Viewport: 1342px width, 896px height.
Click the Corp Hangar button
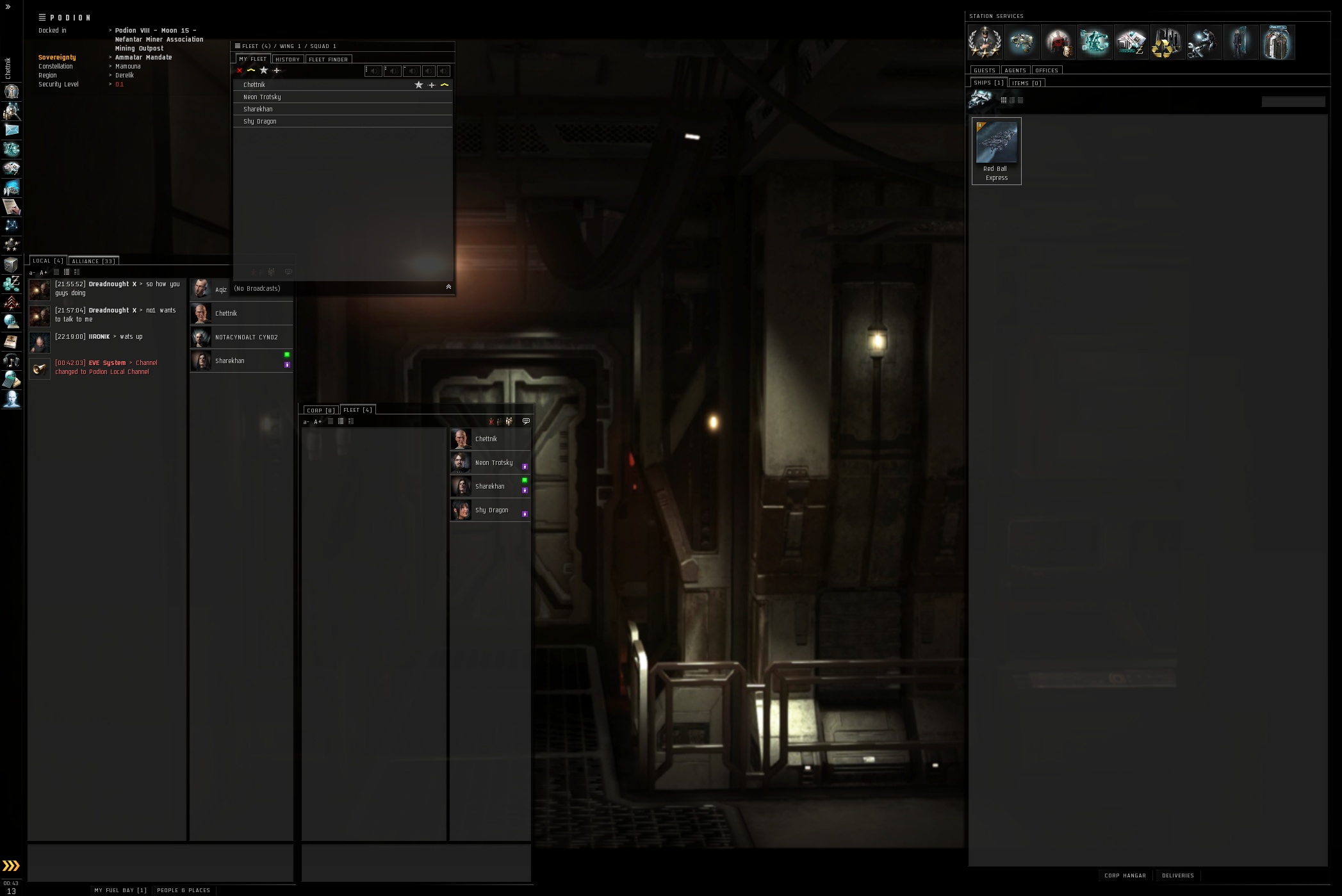[1124, 875]
